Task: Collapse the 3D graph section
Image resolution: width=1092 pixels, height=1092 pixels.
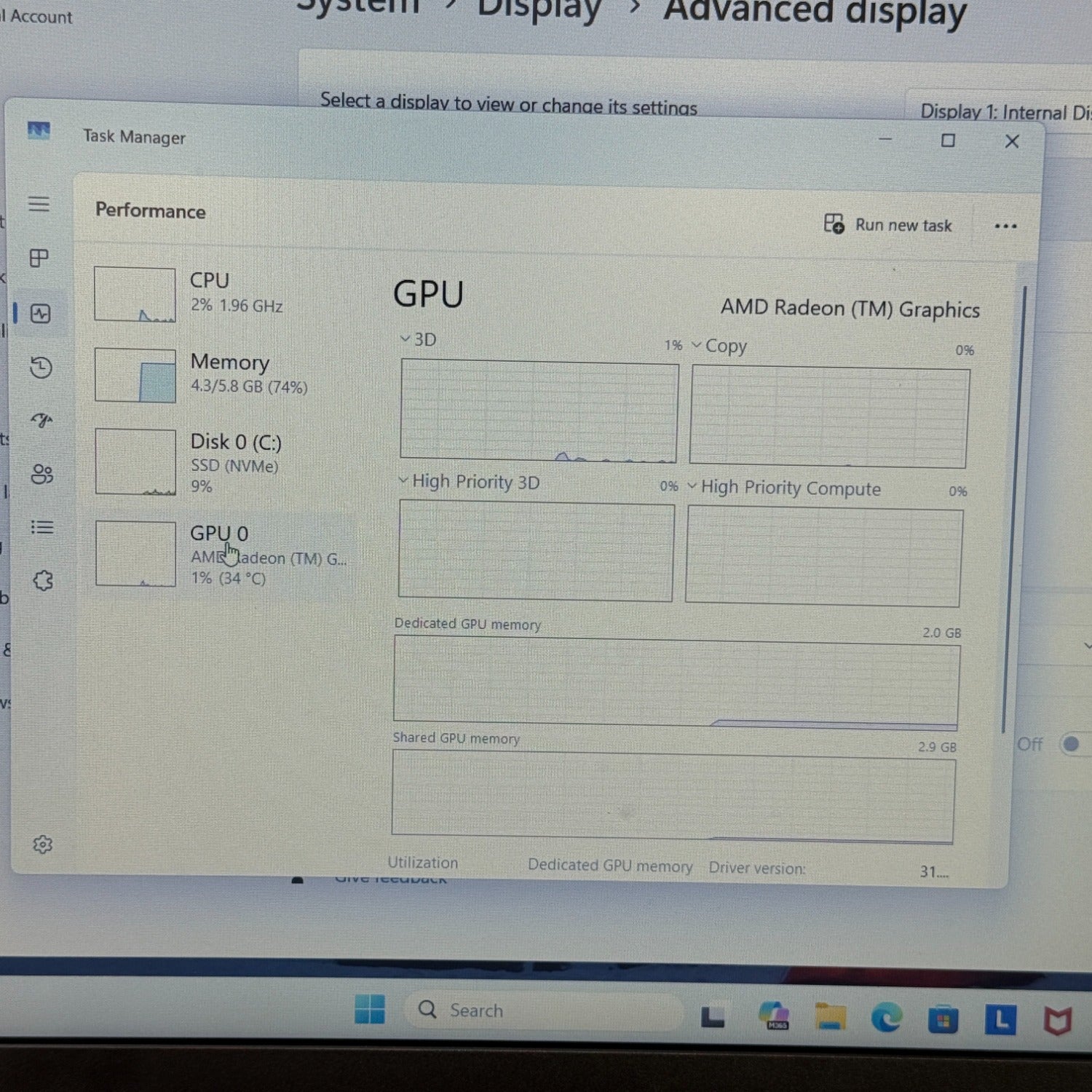Action: (405, 339)
